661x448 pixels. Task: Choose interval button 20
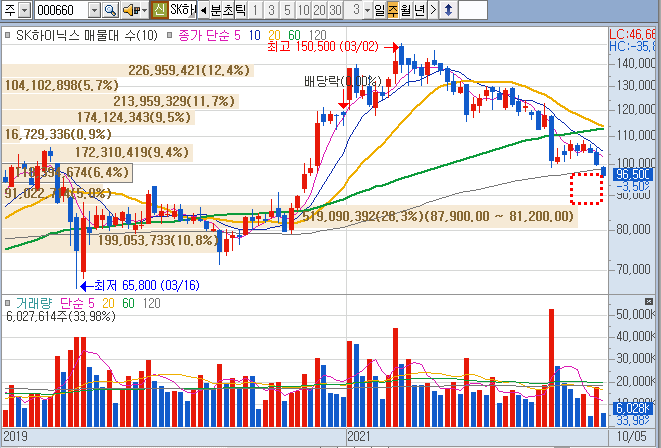pyautogui.click(x=319, y=10)
